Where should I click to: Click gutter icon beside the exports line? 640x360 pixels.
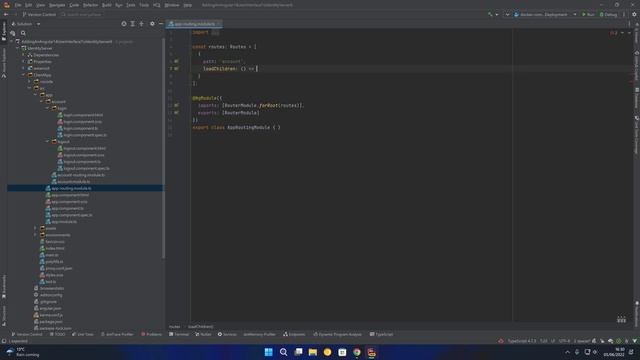(176, 113)
